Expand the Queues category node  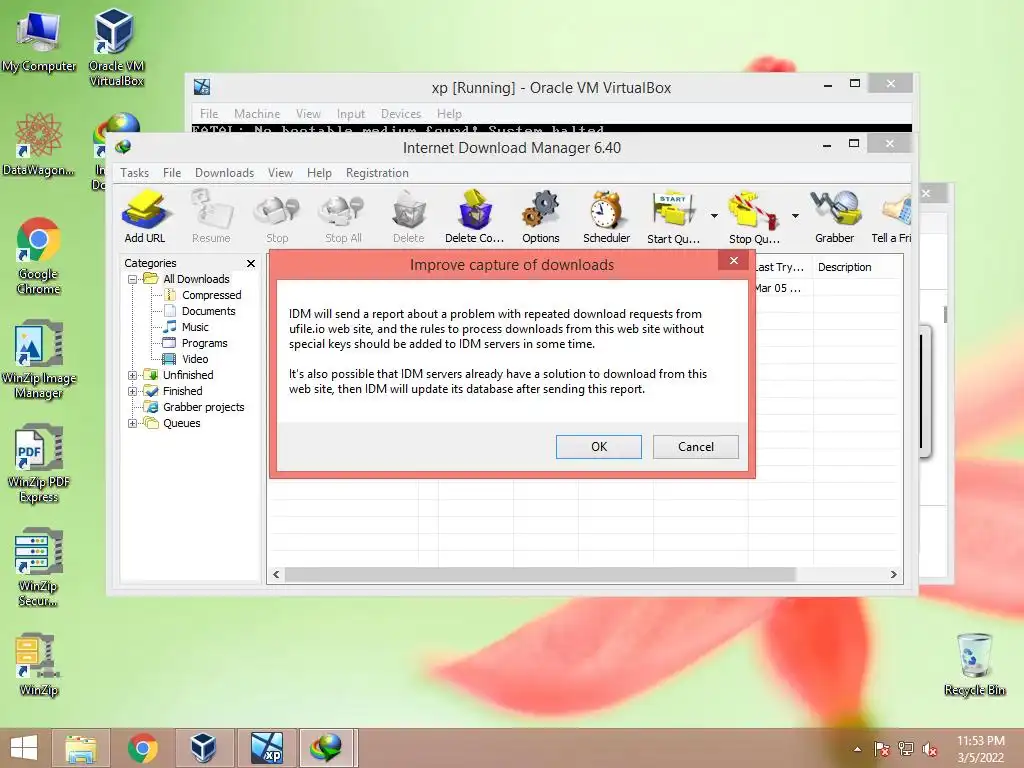(133, 423)
